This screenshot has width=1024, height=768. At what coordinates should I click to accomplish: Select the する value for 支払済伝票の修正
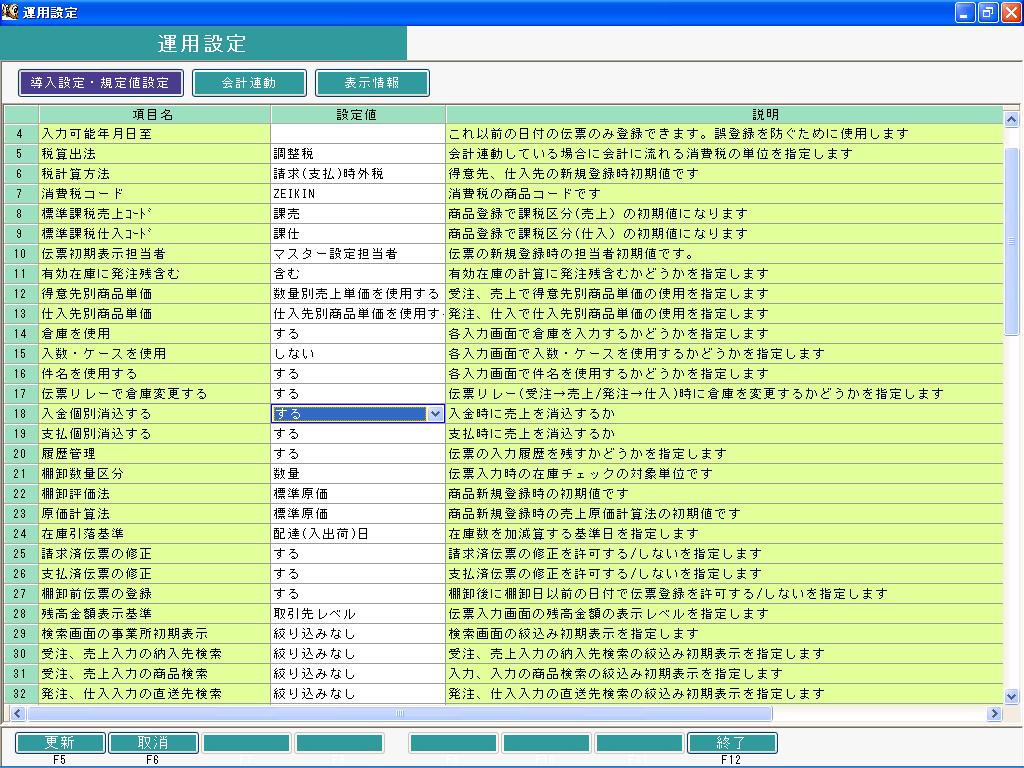[x=358, y=574]
